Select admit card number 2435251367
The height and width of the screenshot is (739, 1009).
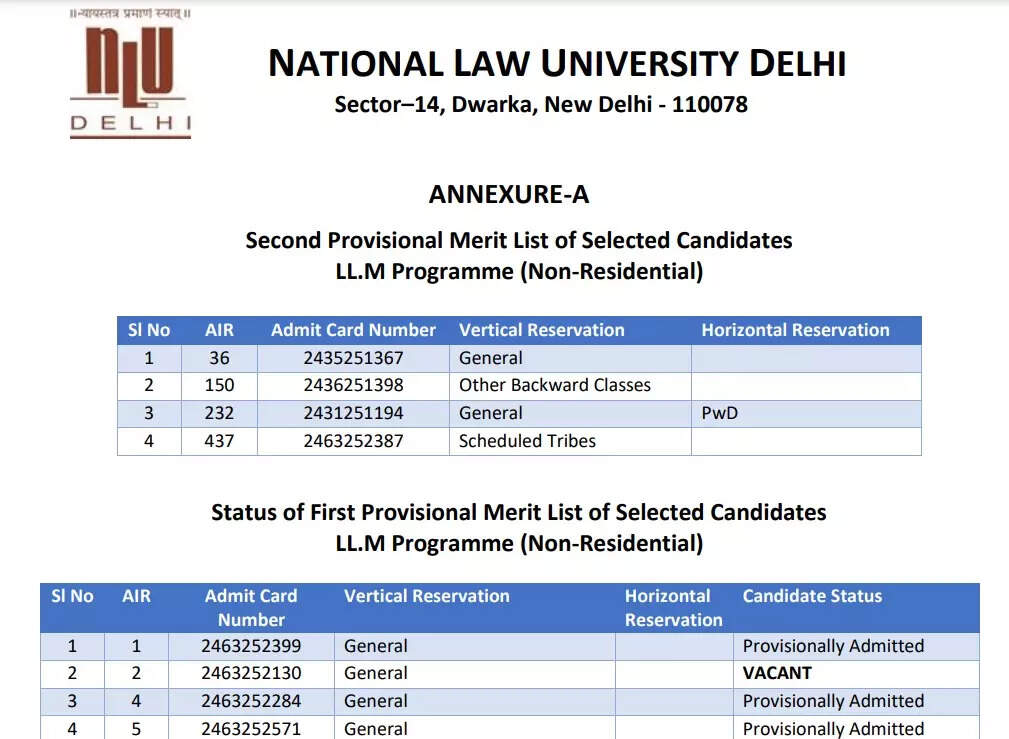pos(353,358)
